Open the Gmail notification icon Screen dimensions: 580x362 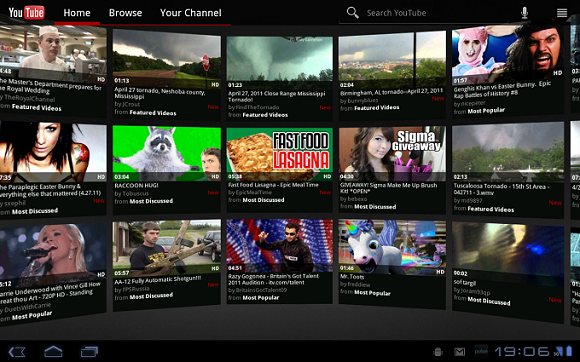[460, 352]
